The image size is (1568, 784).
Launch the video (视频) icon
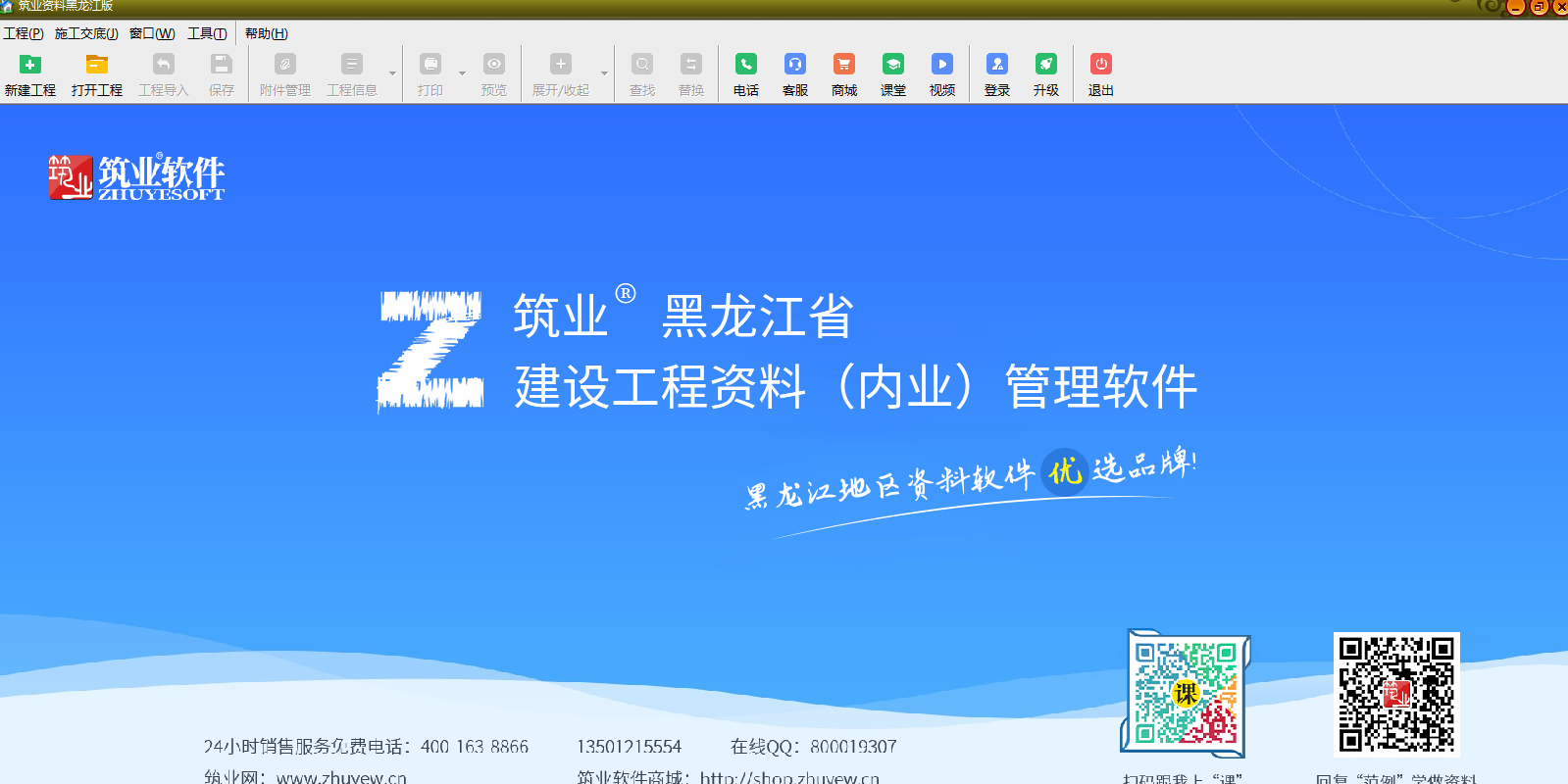(942, 65)
